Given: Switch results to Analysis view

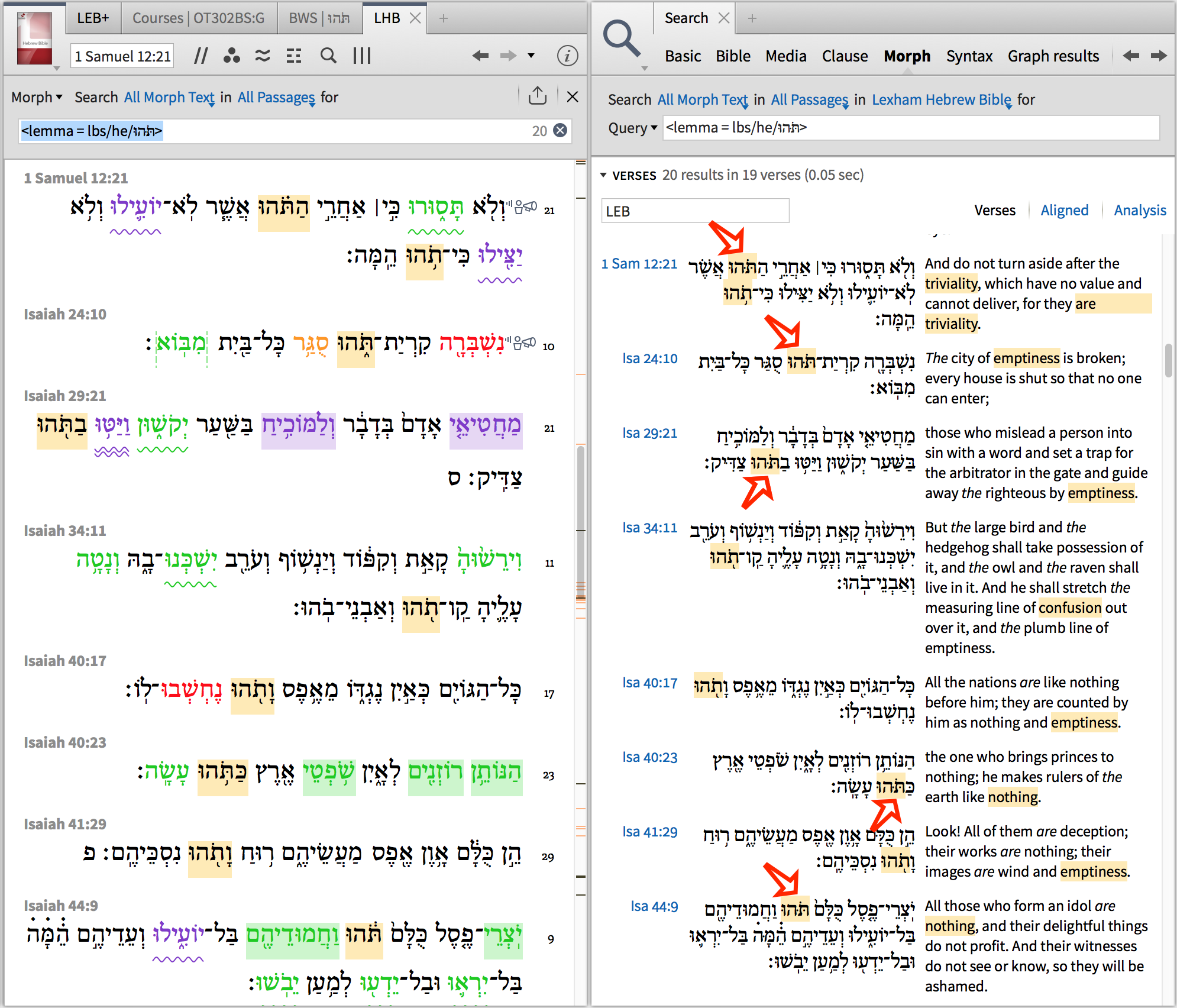Looking at the screenshot, I should pyautogui.click(x=1140, y=211).
